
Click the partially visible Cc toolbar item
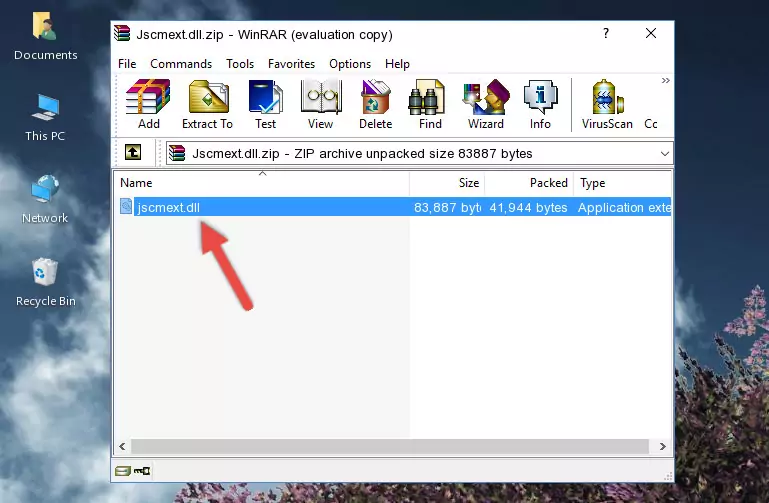(x=651, y=124)
